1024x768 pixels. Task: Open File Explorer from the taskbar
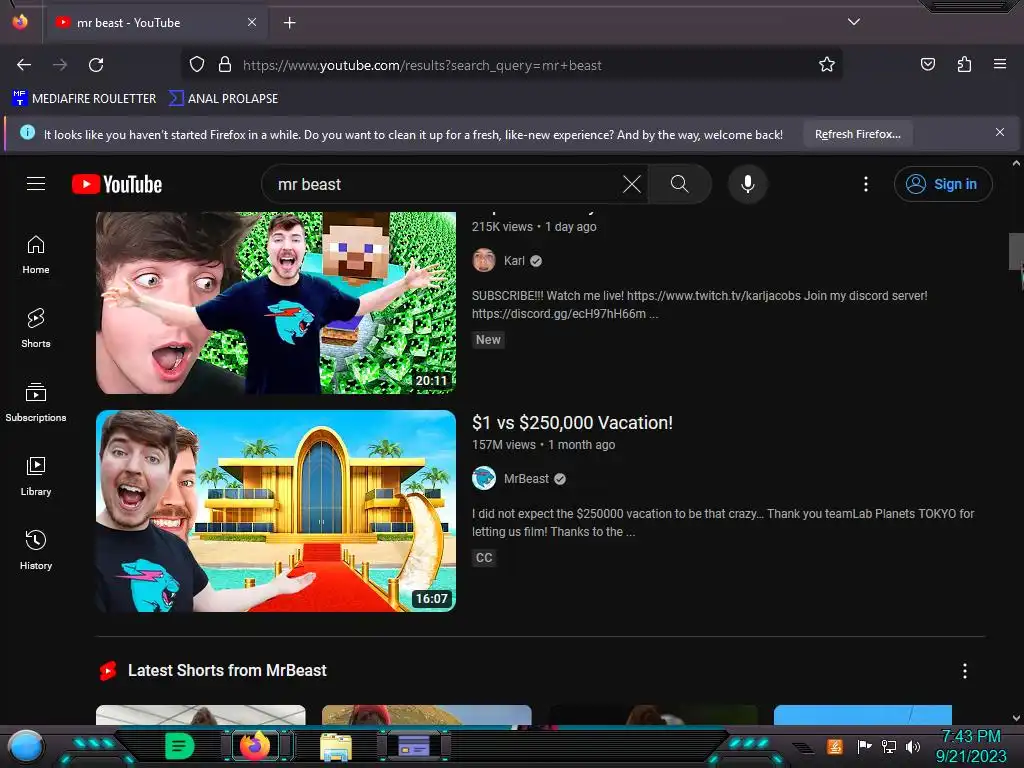336,747
